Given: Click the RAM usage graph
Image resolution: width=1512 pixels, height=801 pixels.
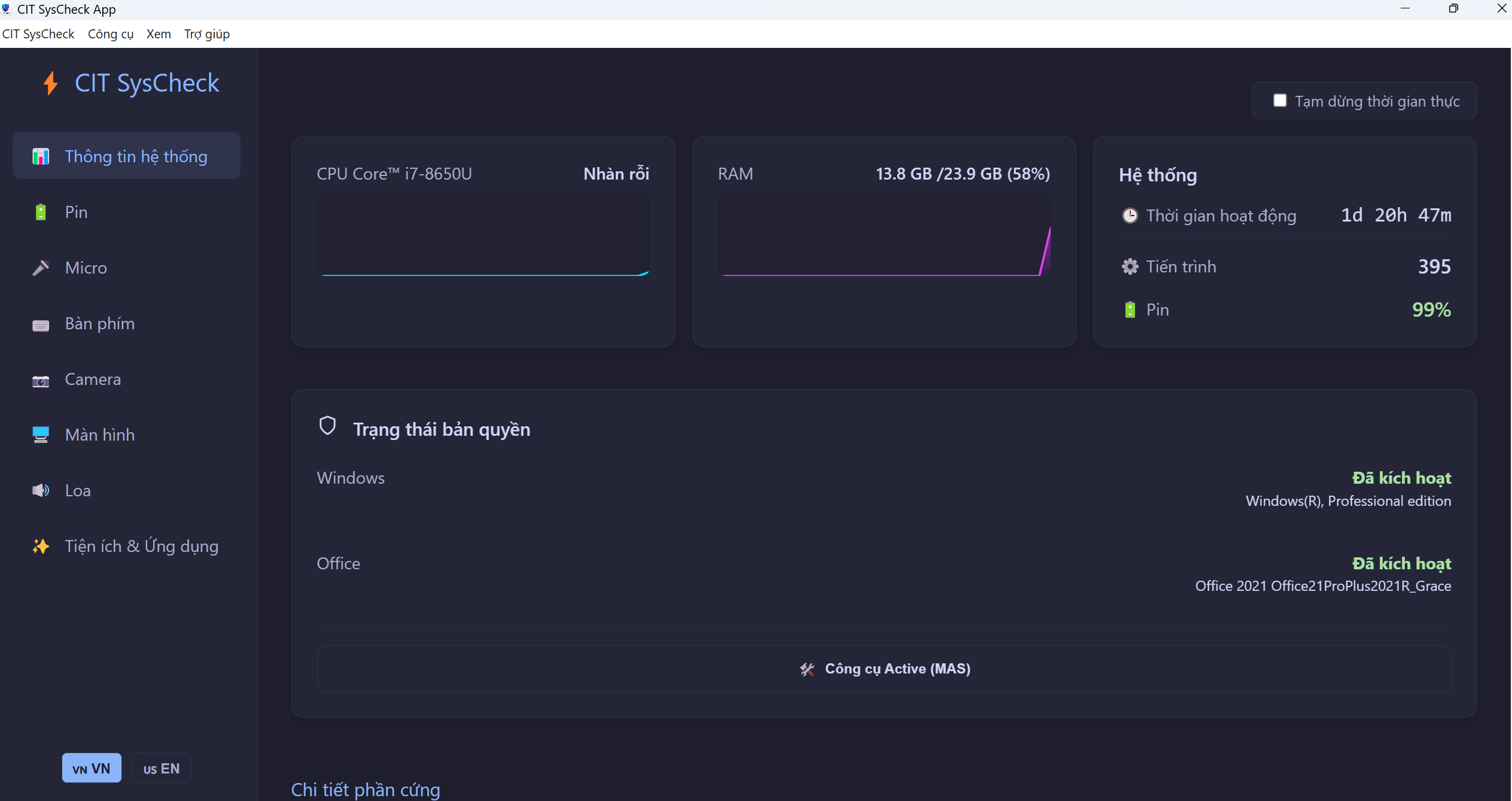Looking at the screenshot, I should coord(883,235).
